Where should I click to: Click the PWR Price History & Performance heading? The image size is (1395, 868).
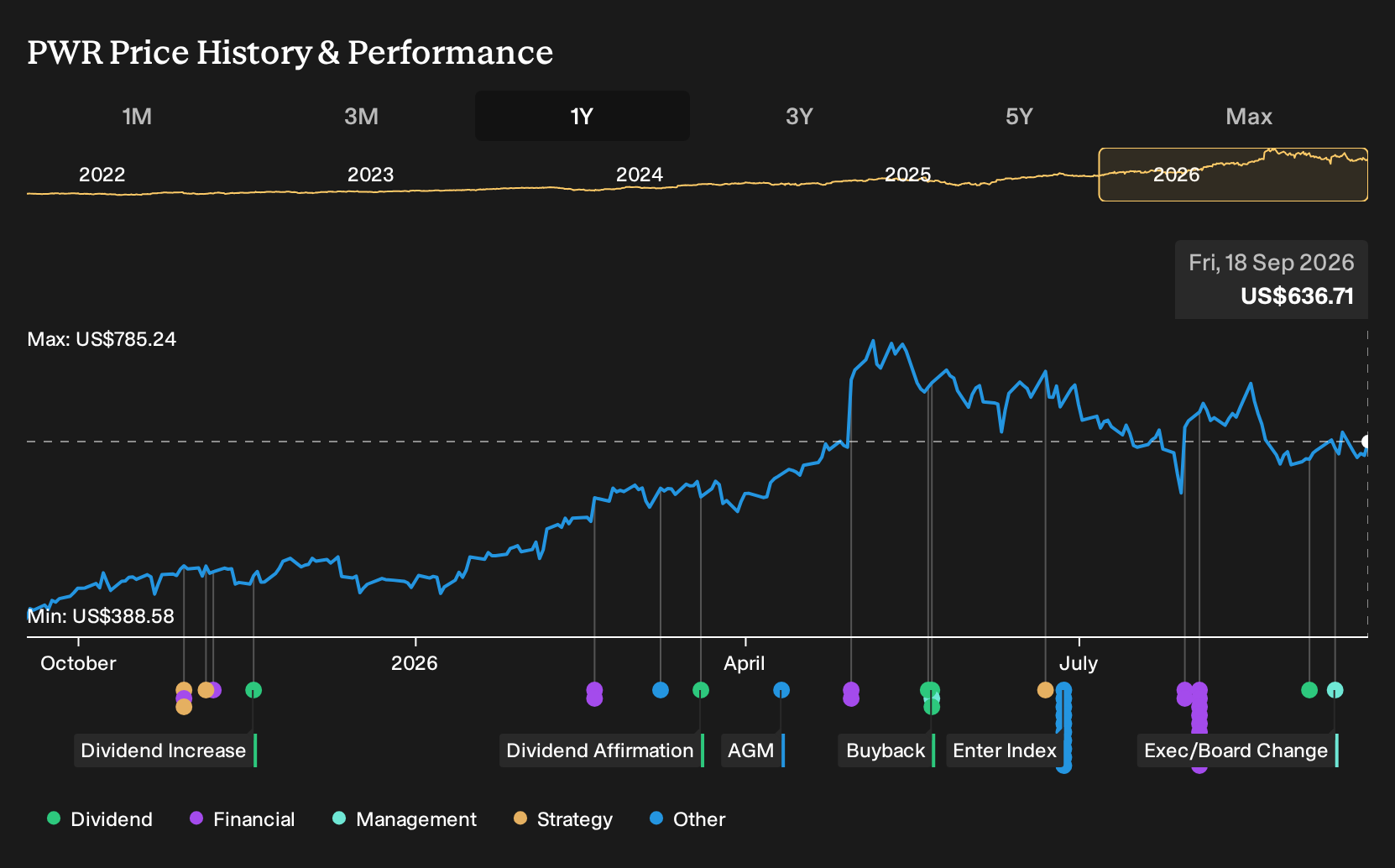[x=290, y=52]
